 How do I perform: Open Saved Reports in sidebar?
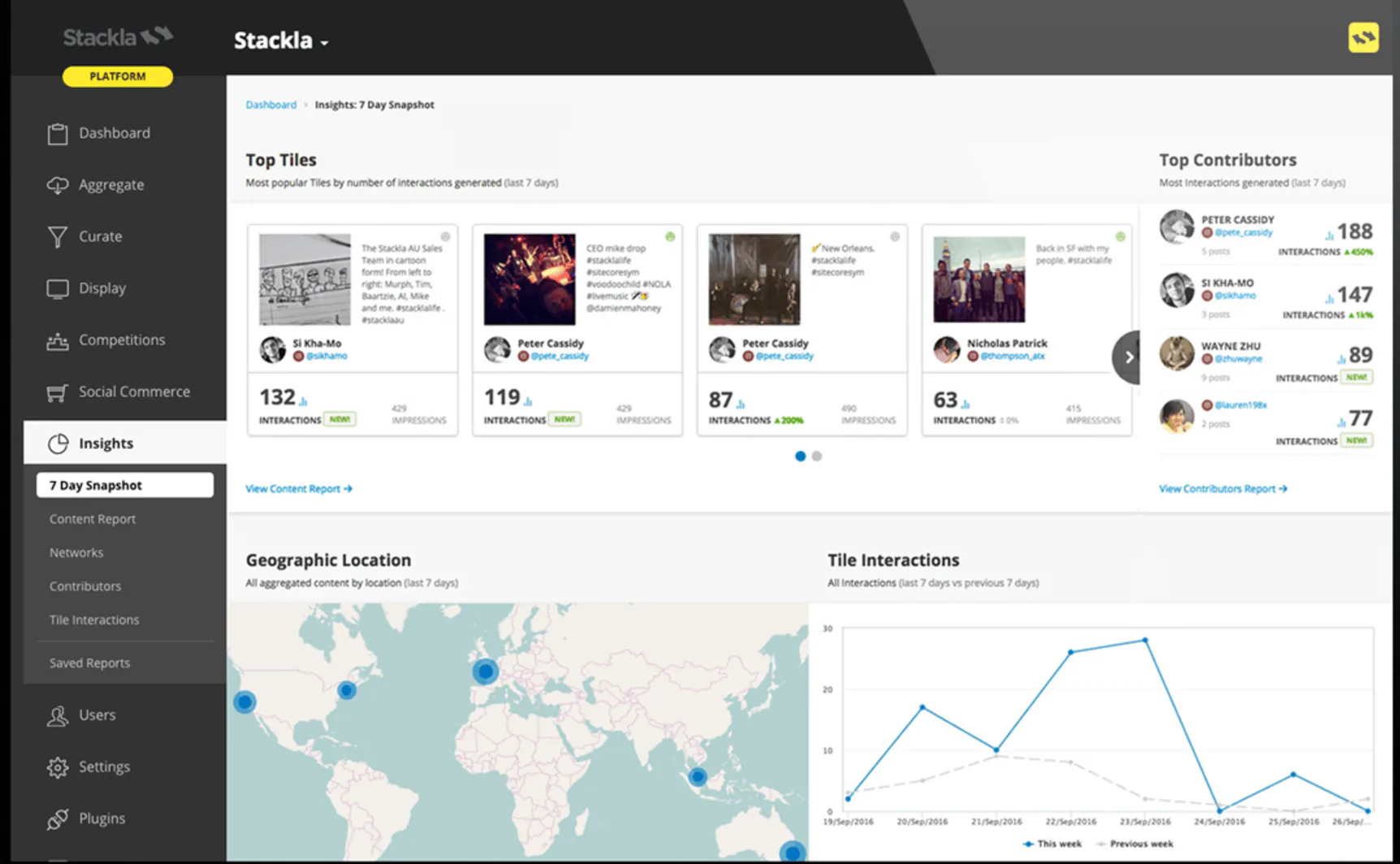[x=89, y=663]
